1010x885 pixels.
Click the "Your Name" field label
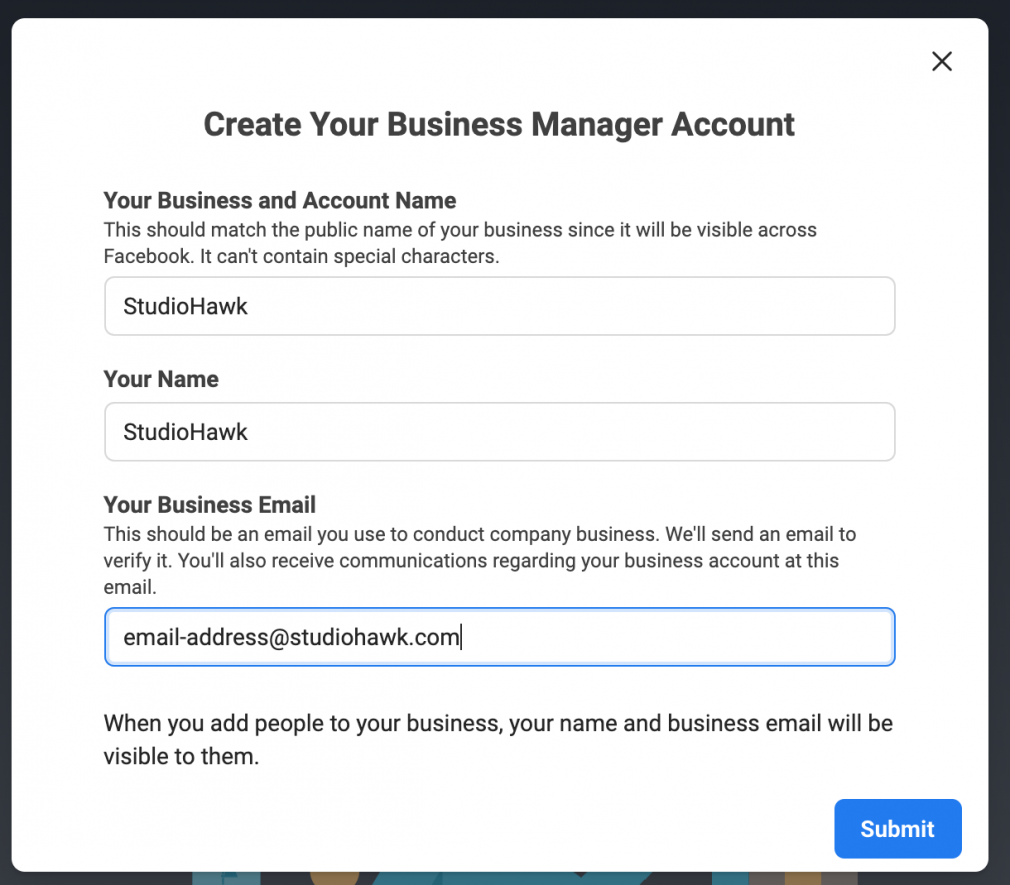coord(161,379)
